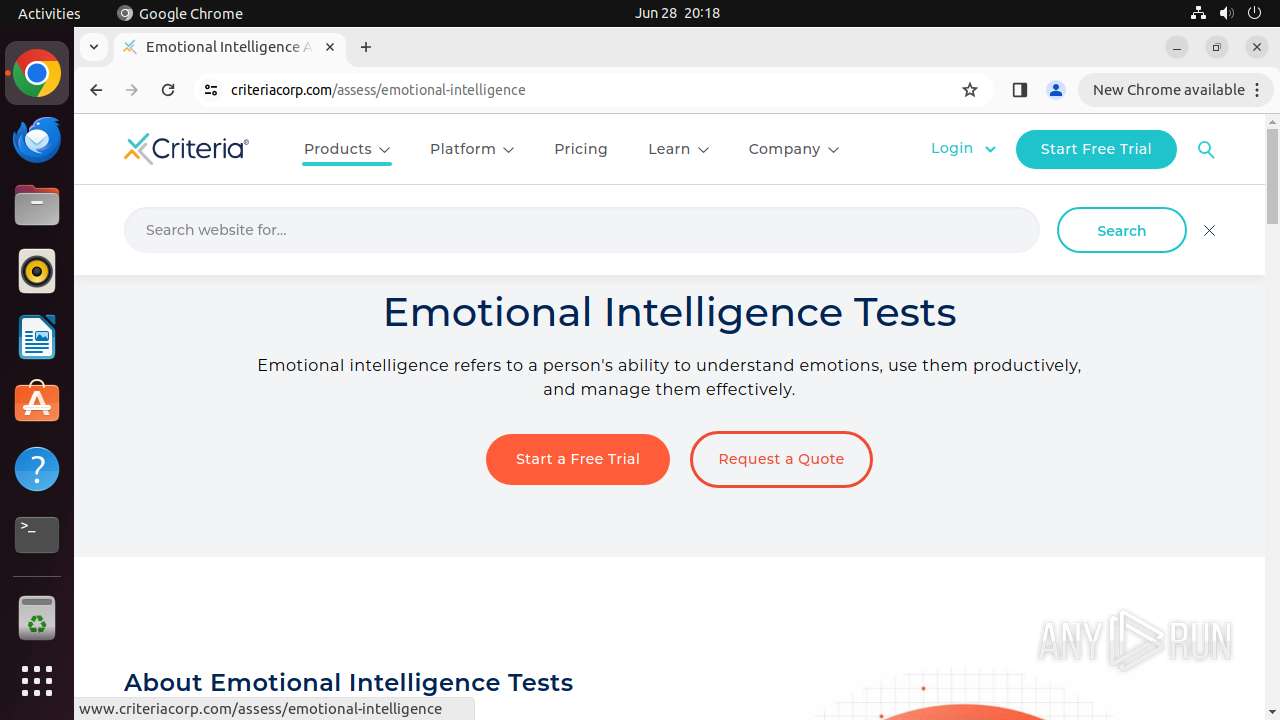This screenshot has width=1280, height=720.
Task: Click the Request a Quote button
Action: [x=781, y=459]
